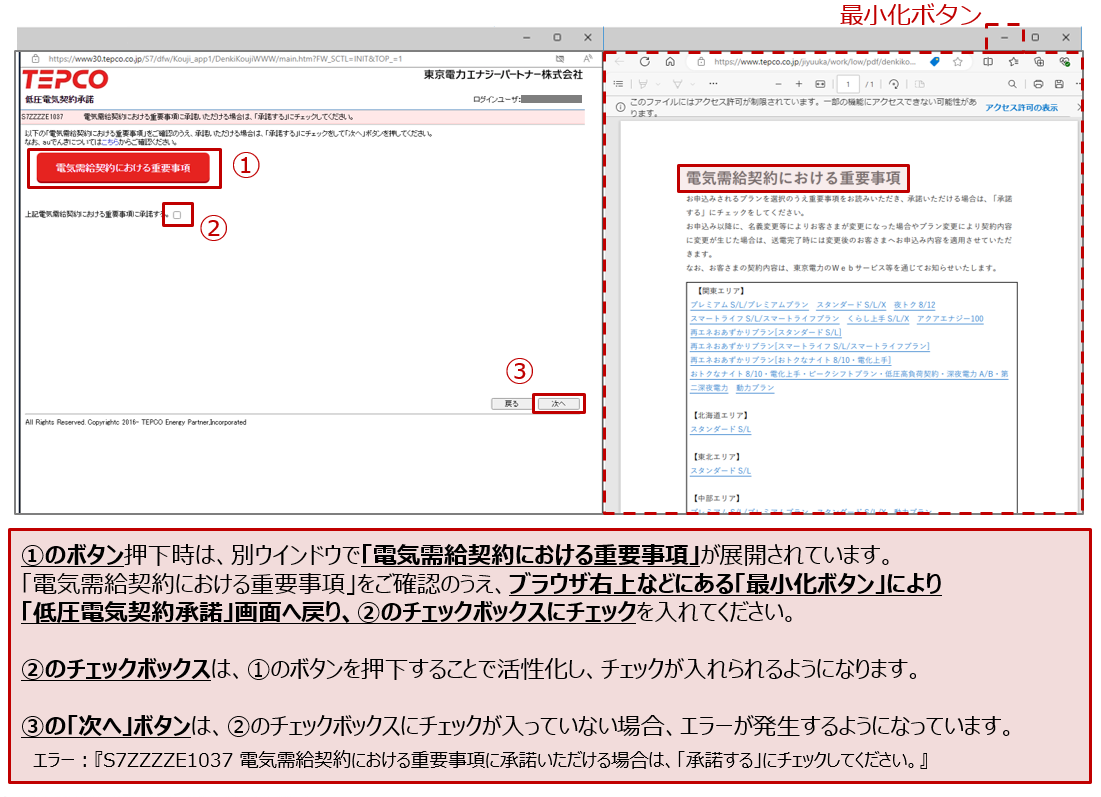Click the 電気需給契約における重要事項 PDF heading
1101x797 pixels.
tap(793, 178)
